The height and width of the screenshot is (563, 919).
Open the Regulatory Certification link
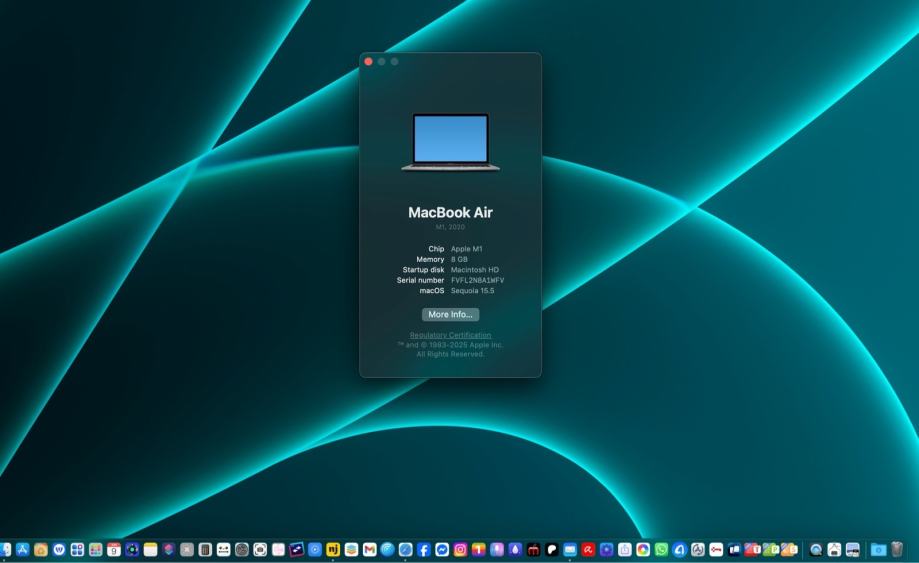(450, 335)
